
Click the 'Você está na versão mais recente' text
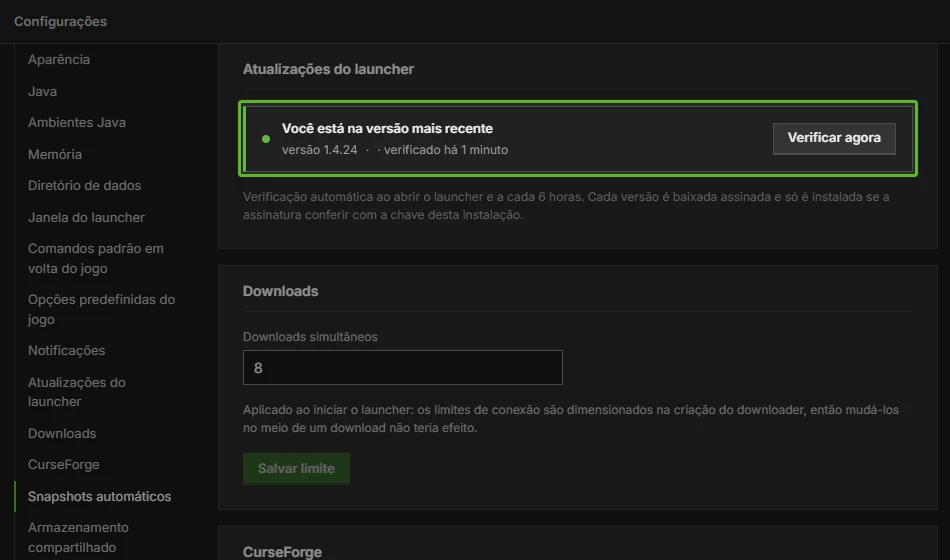[x=387, y=128]
